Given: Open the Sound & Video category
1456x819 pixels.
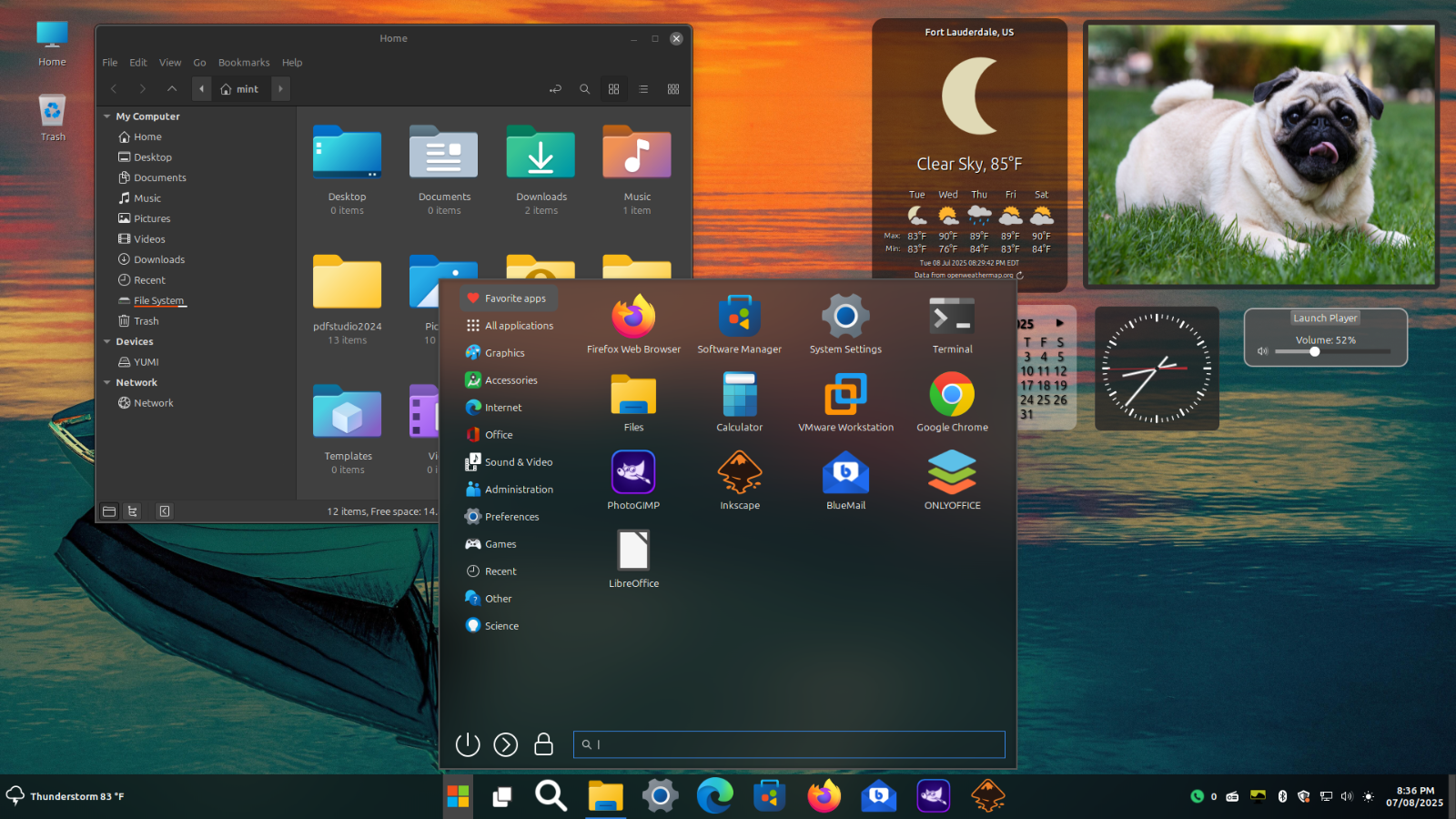Looking at the screenshot, I should click(510, 462).
